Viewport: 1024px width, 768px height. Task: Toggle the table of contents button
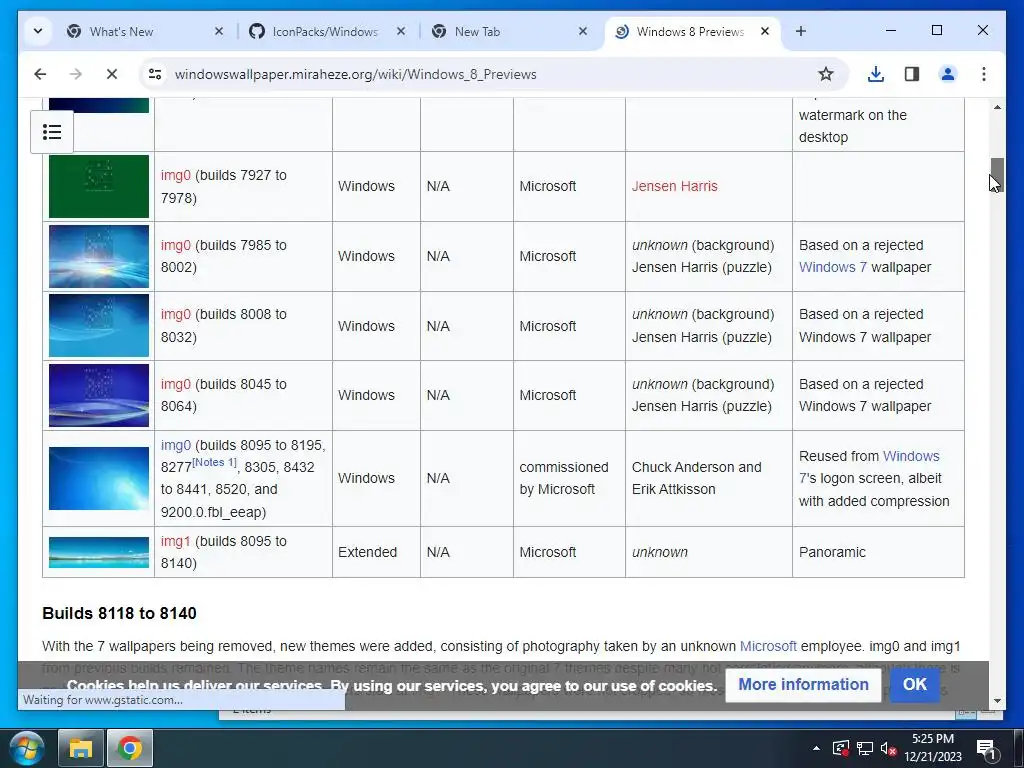(52, 132)
